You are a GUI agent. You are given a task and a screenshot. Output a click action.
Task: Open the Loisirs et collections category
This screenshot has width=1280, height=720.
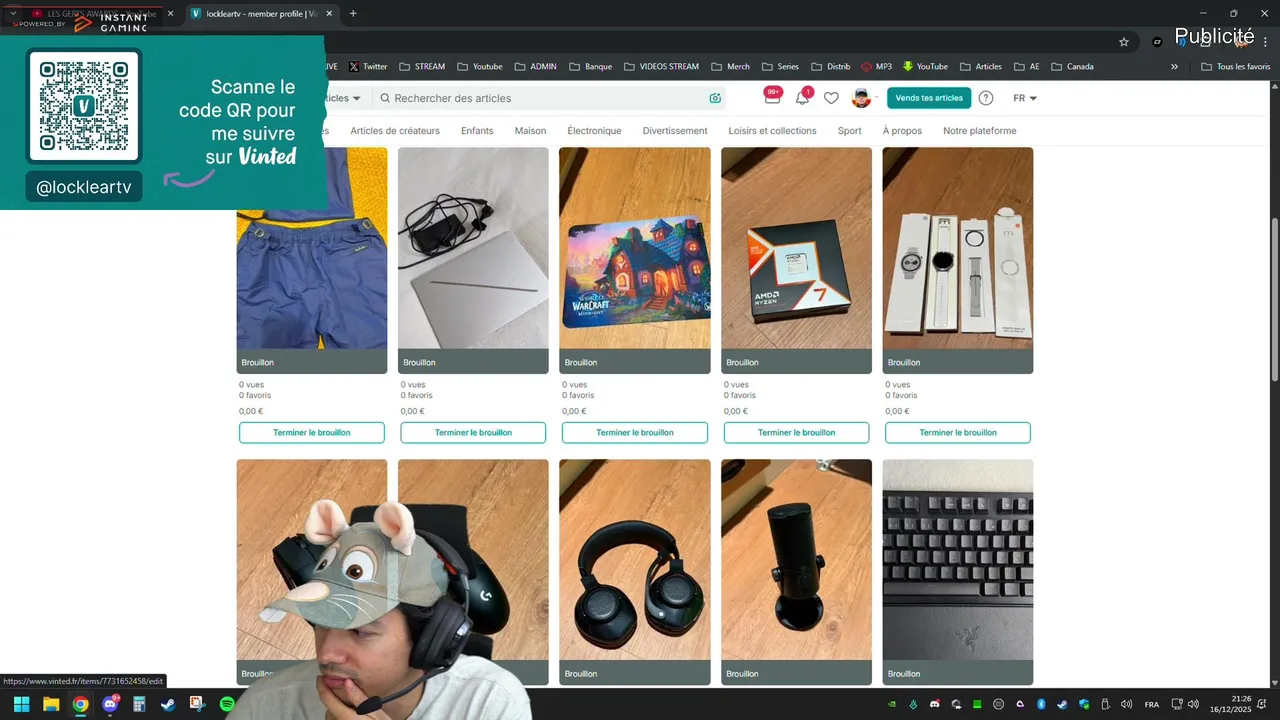click(x=772, y=131)
